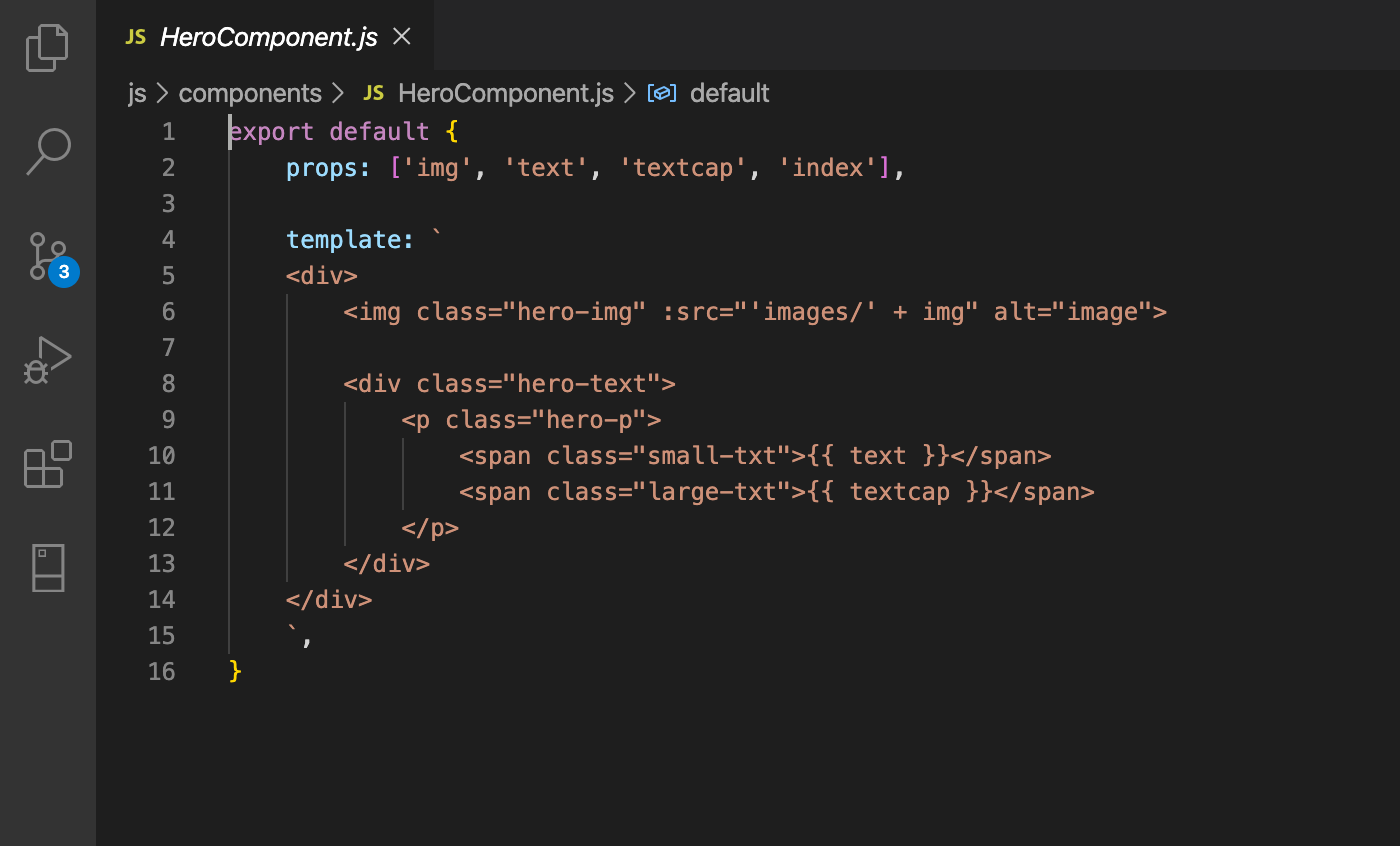Open the Remote Explorer icon
The height and width of the screenshot is (846, 1400).
click(47, 568)
